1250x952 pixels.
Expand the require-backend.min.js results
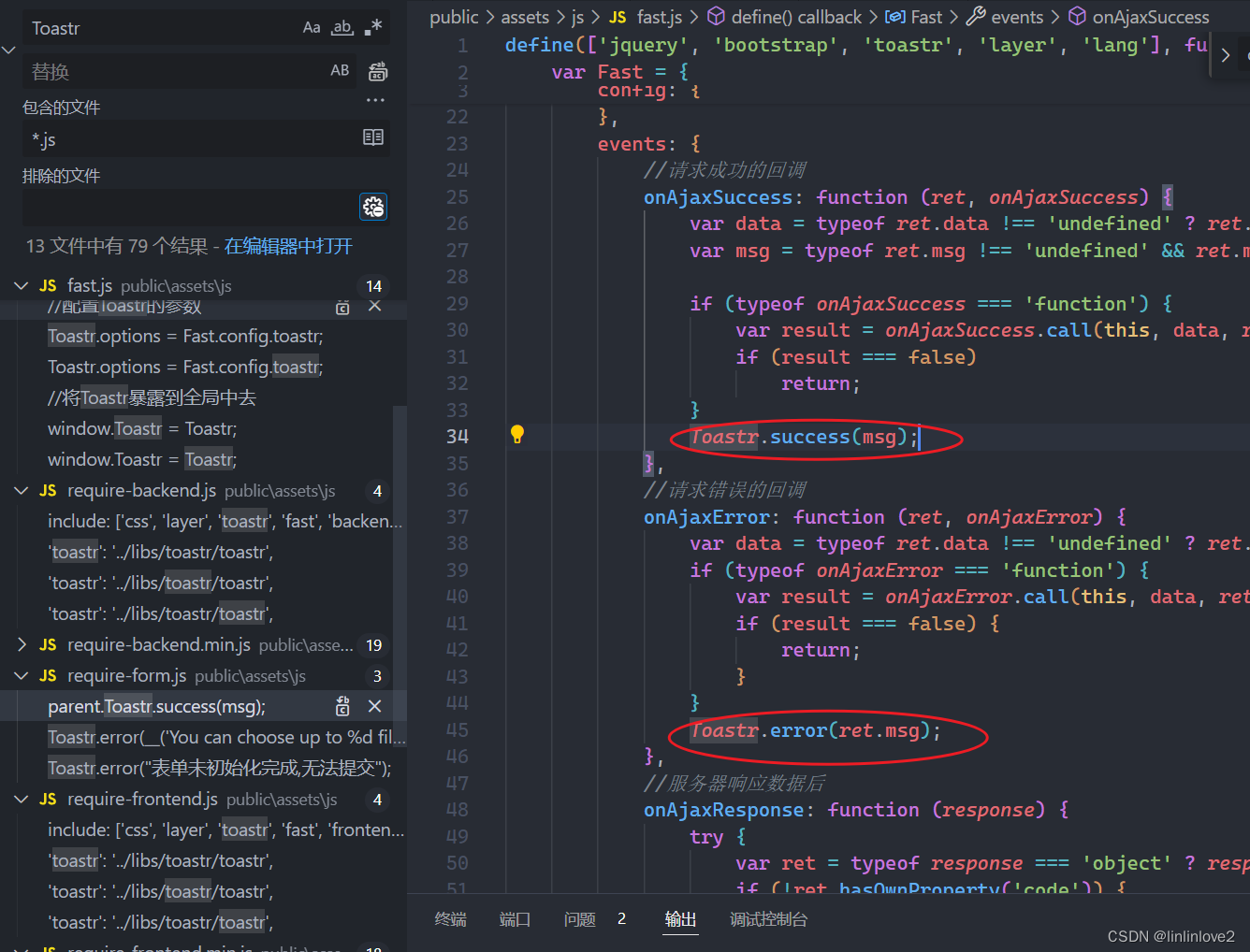[21, 644]
